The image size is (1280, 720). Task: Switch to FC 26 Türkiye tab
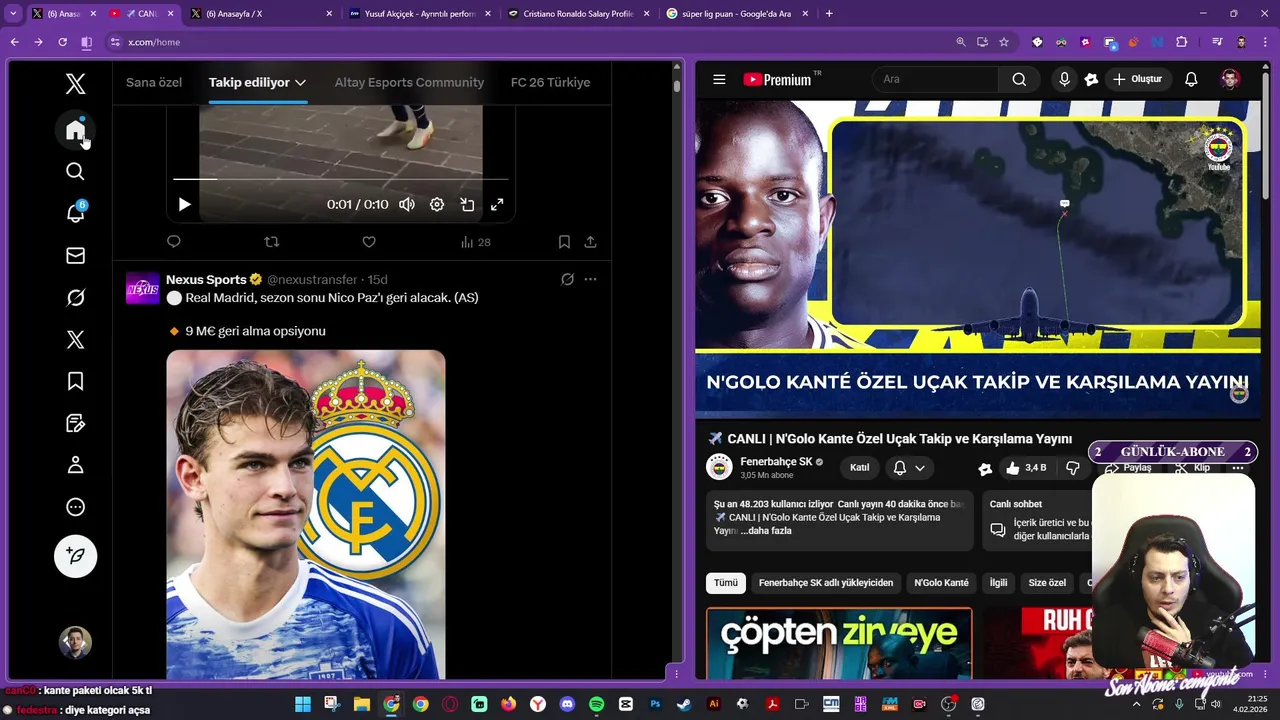pyautogui.click(x=550, y=82)
